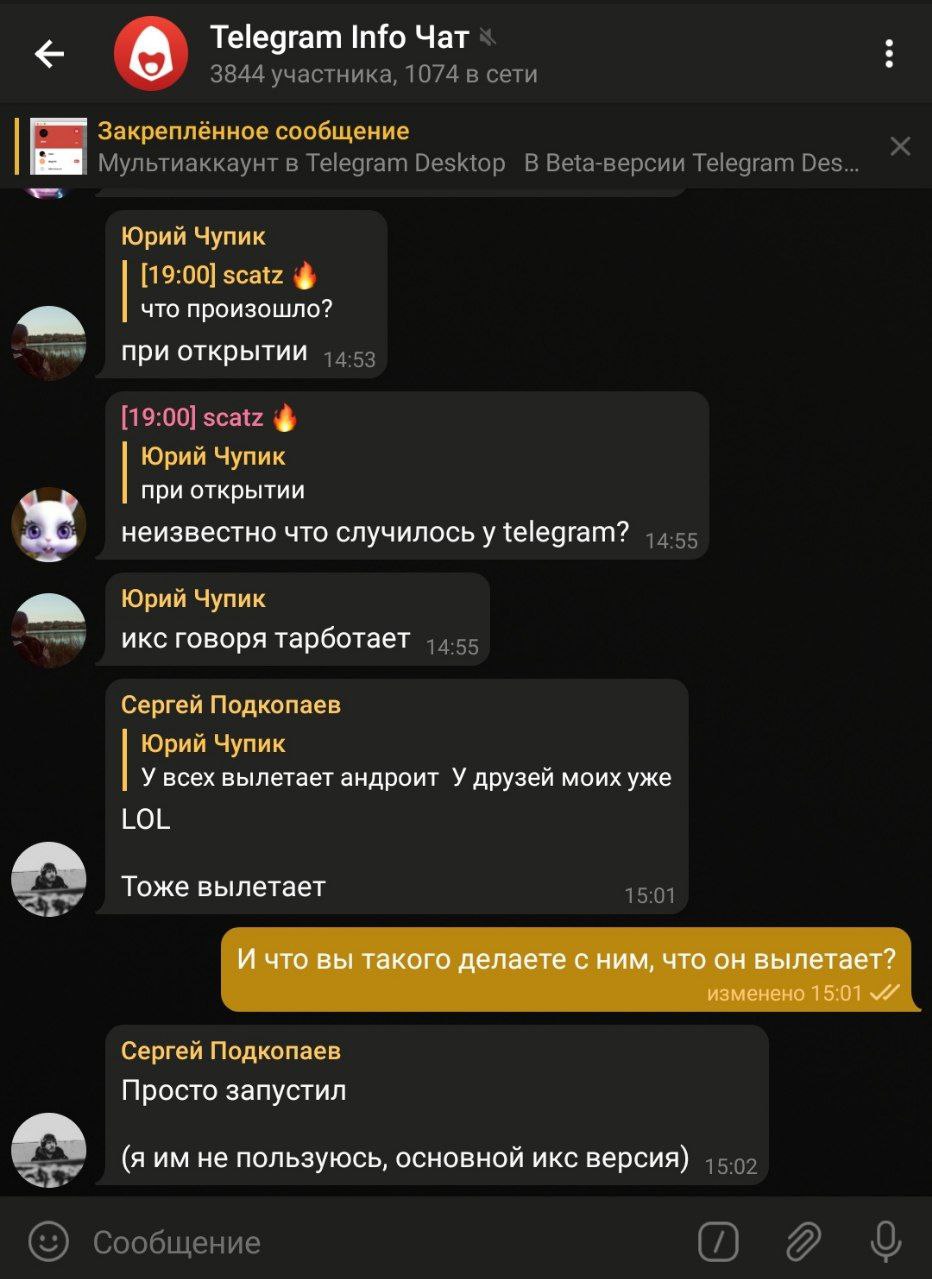This screenshot has height=1279, width=932.
Task: Open Telegram Info chat avatar
Action: 151,54
